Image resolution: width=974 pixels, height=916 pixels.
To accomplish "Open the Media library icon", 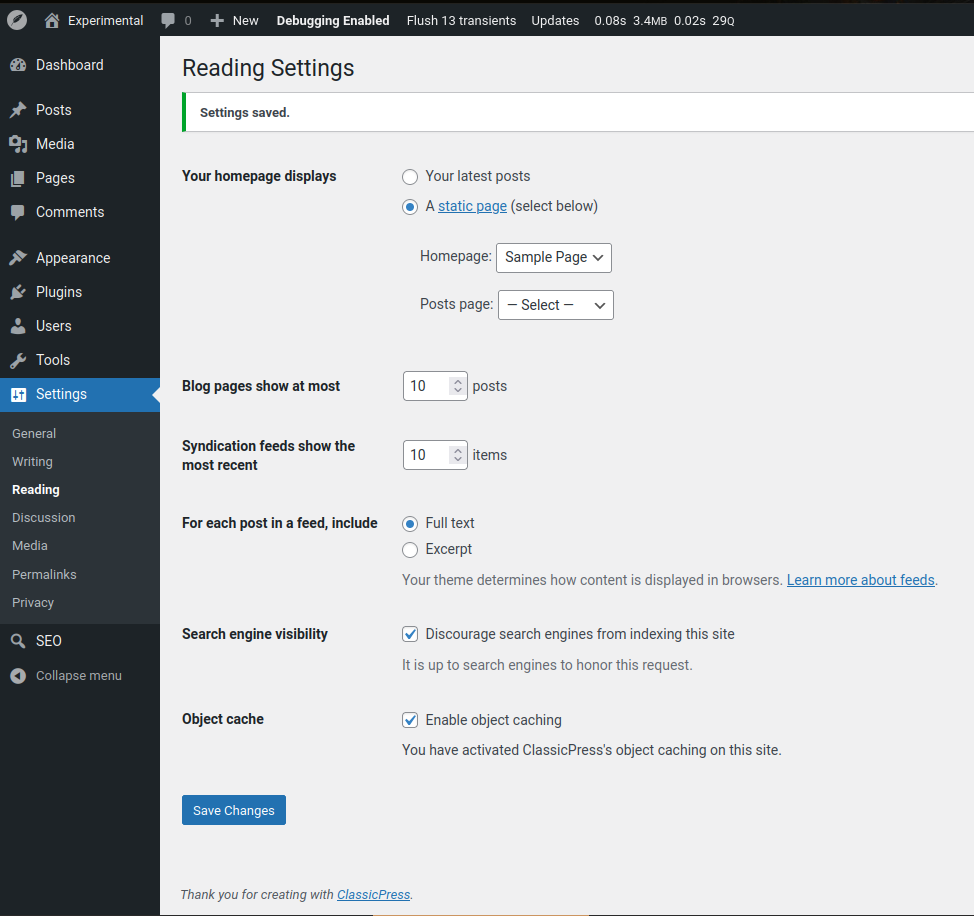I will point(20,143).
